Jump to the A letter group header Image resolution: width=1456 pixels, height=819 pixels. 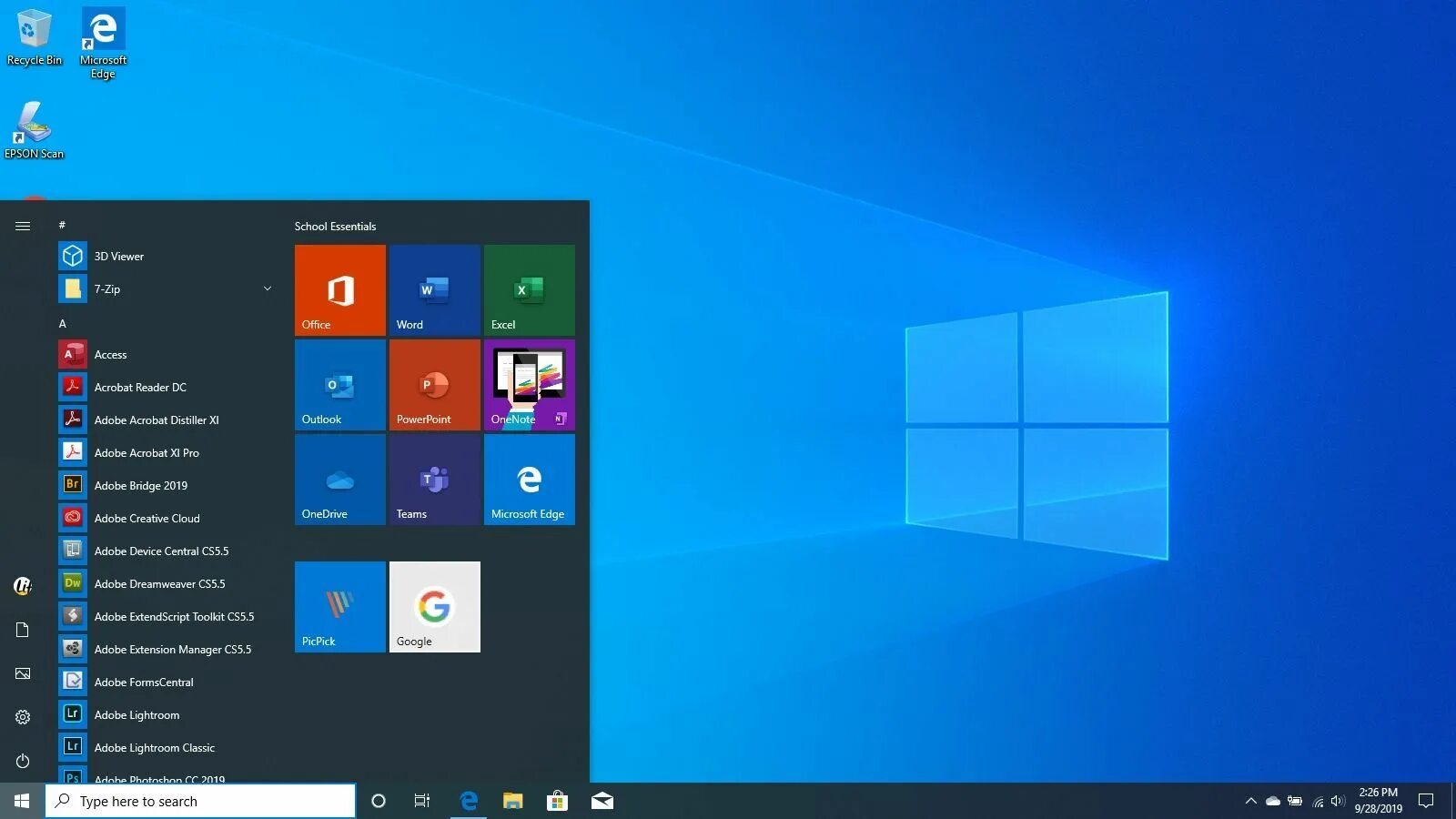(x=62, y=323)
